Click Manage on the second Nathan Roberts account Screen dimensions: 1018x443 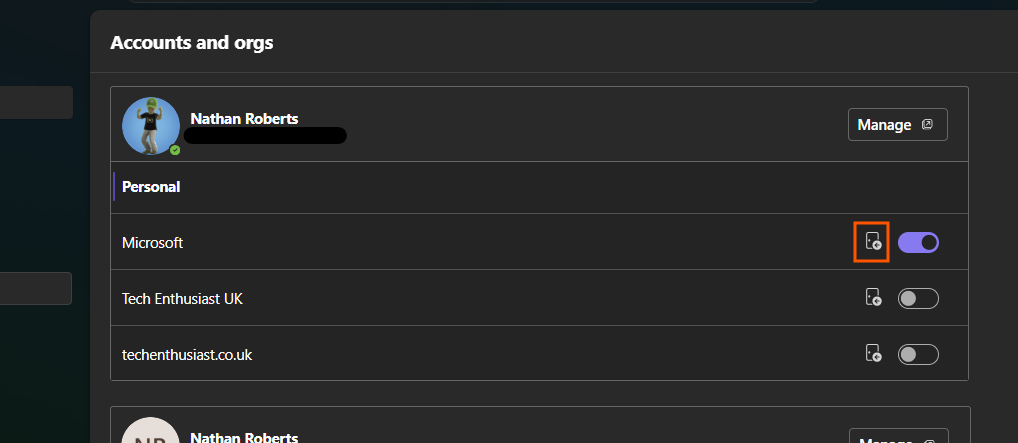click(x=899, y=436)
